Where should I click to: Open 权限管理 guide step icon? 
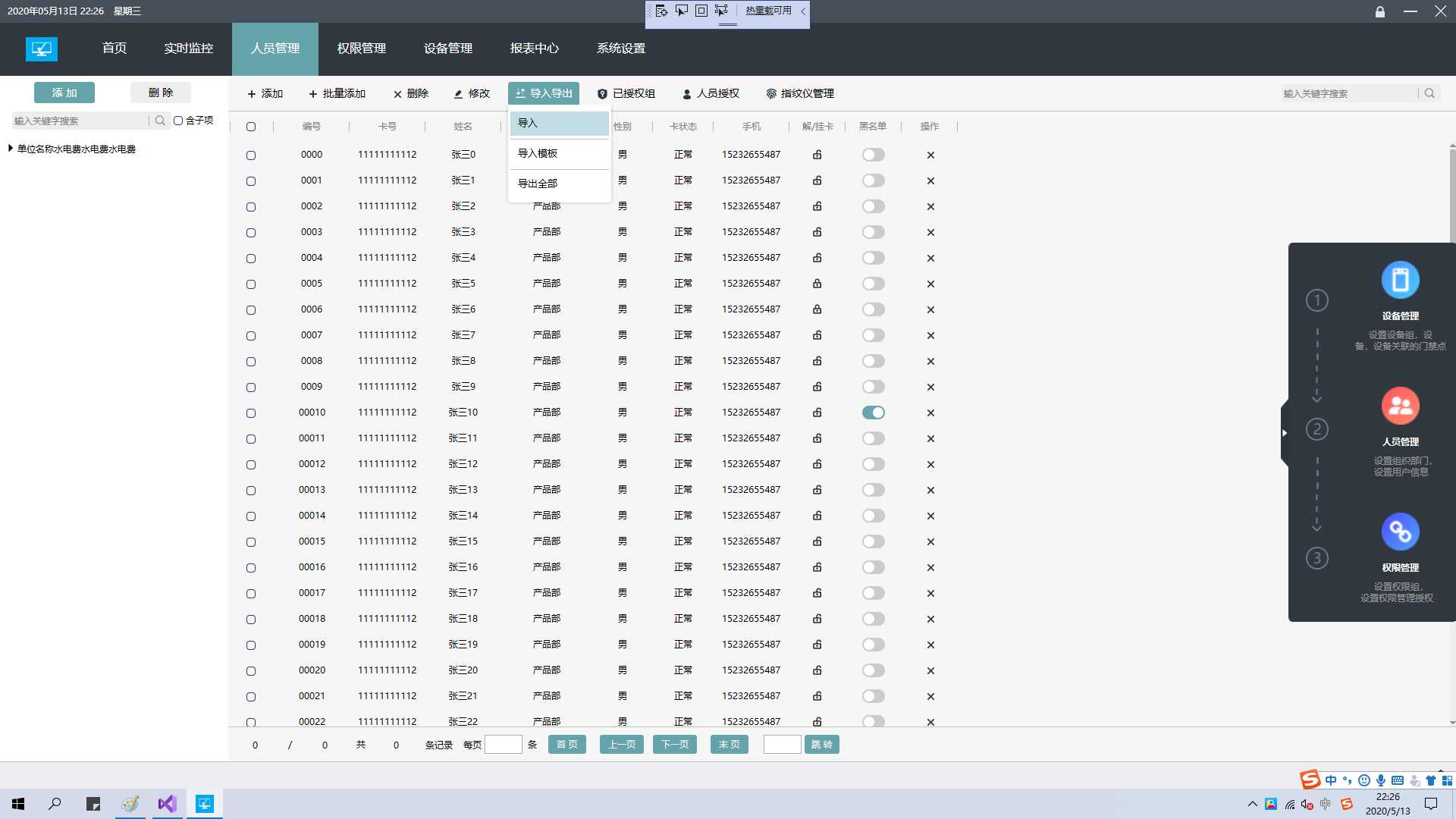pos(1400,532)
